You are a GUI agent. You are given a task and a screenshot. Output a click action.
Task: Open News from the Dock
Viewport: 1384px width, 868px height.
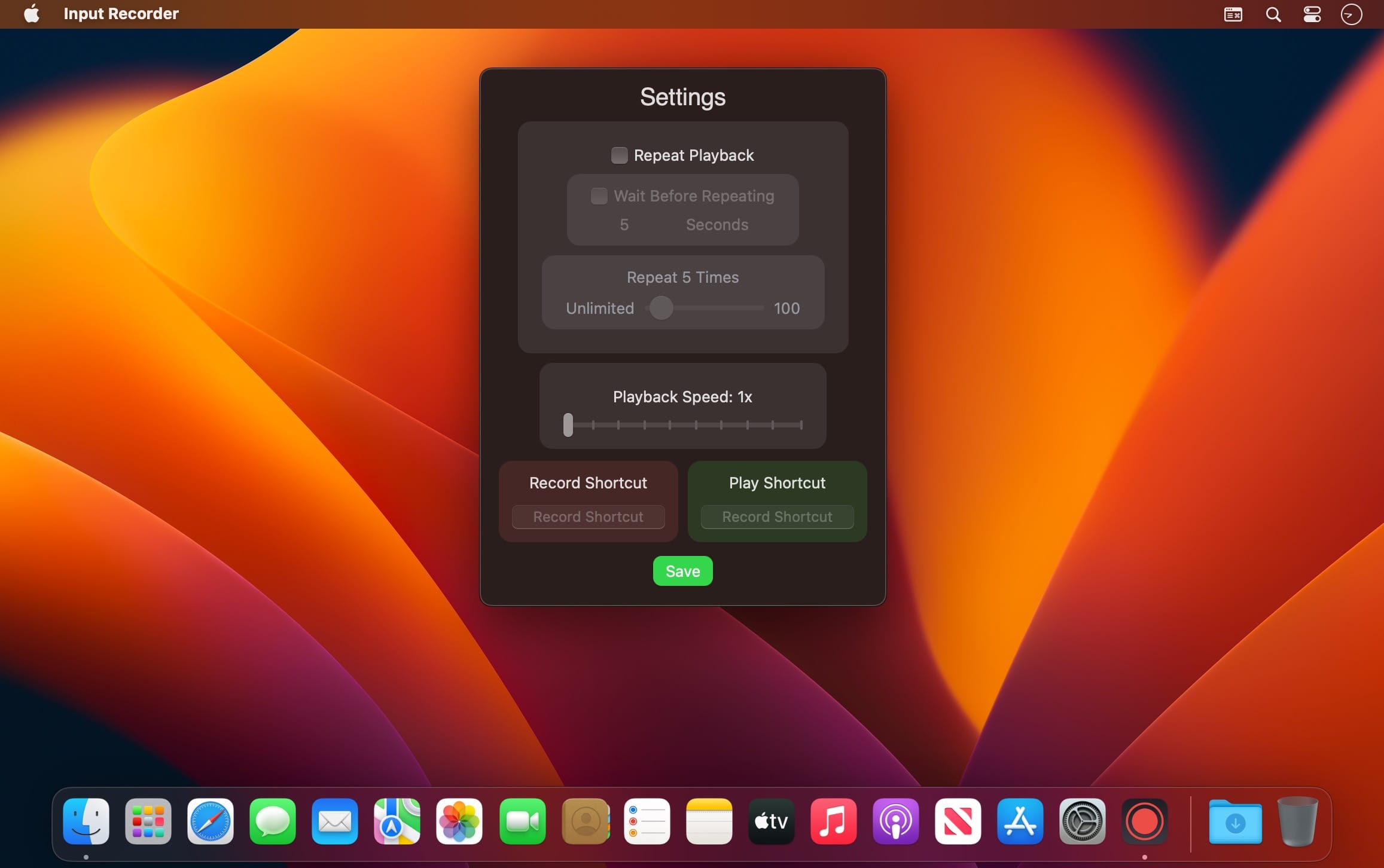958,821
